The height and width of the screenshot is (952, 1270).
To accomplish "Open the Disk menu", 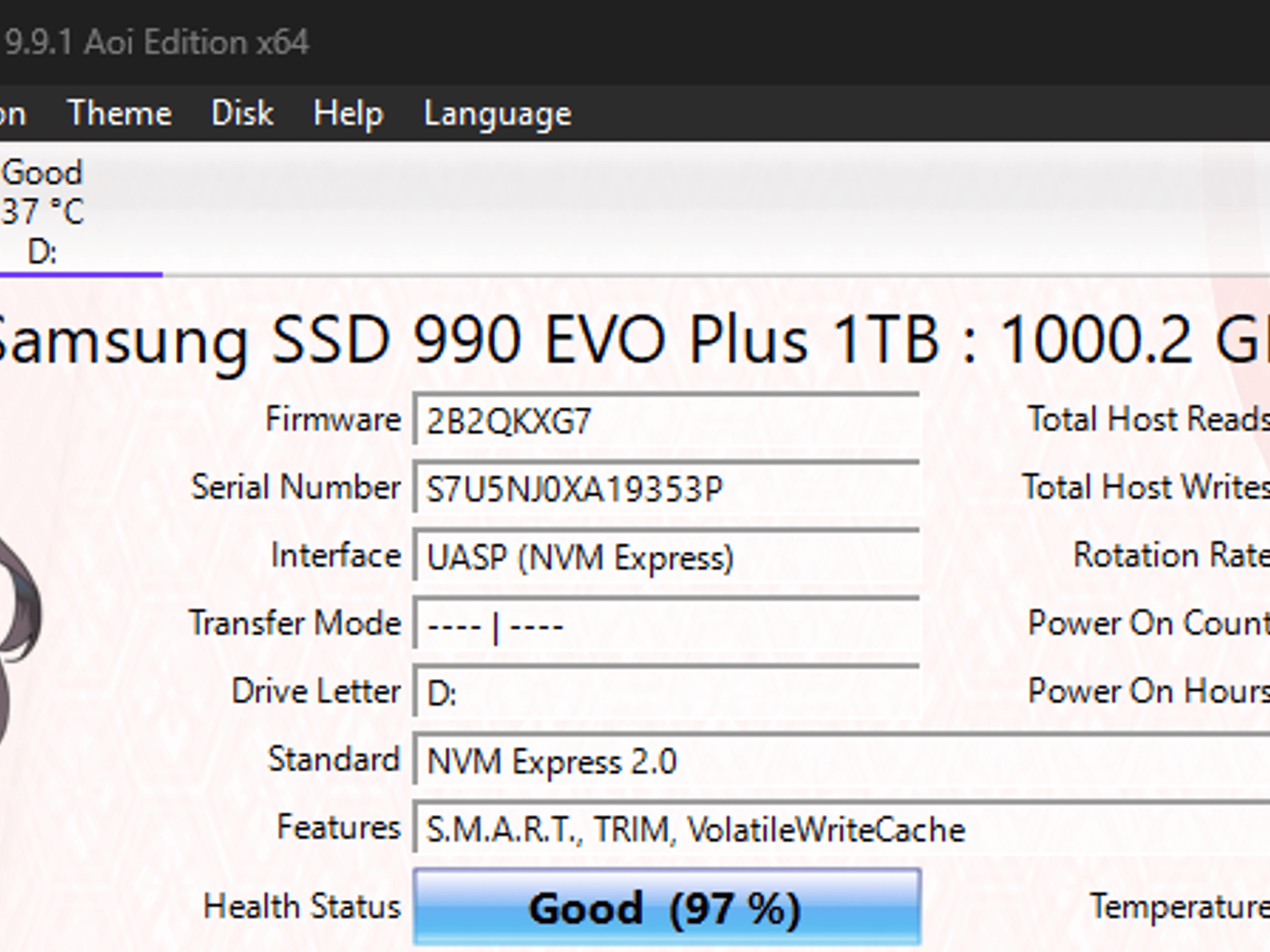I will 242,113.
